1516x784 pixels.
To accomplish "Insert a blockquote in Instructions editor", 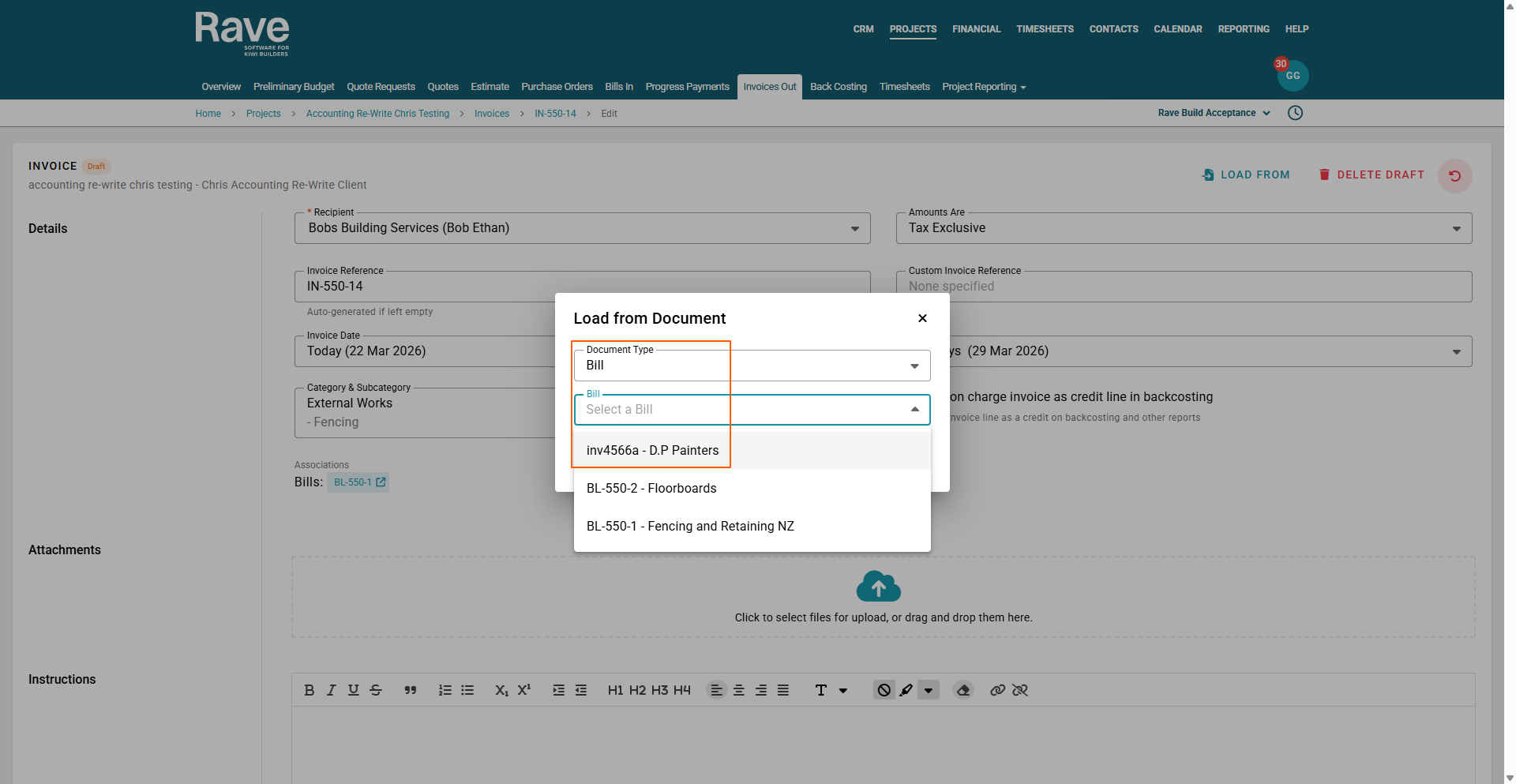I will [x=410, y=690].
